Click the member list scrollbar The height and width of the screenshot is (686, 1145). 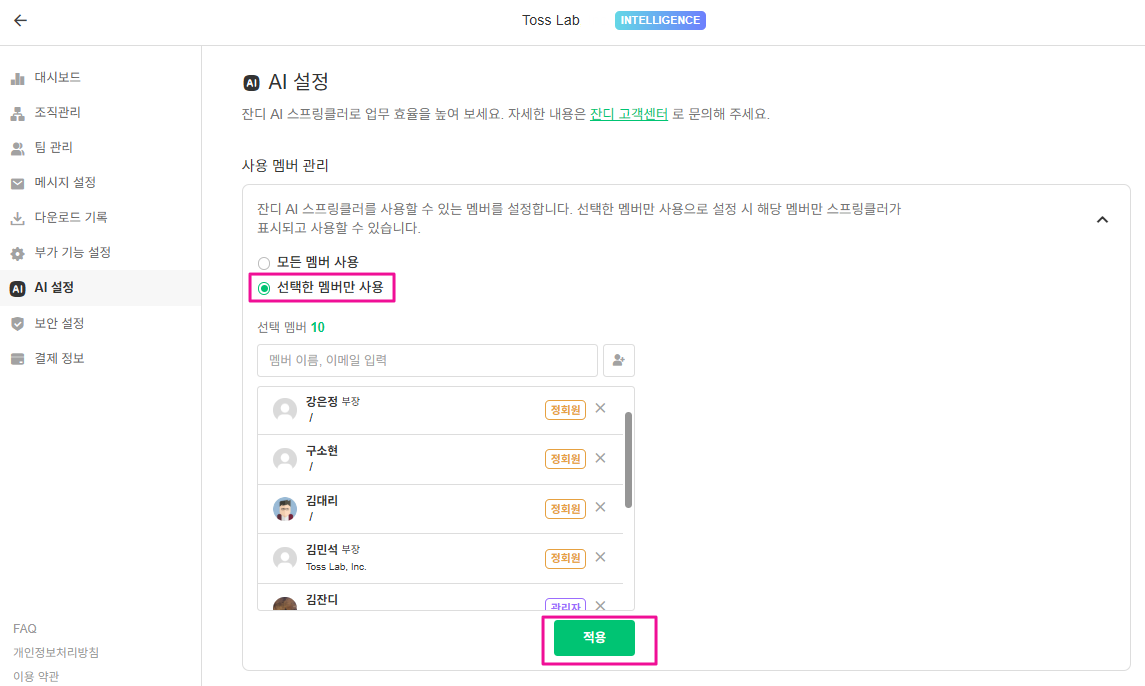(628, 460)
